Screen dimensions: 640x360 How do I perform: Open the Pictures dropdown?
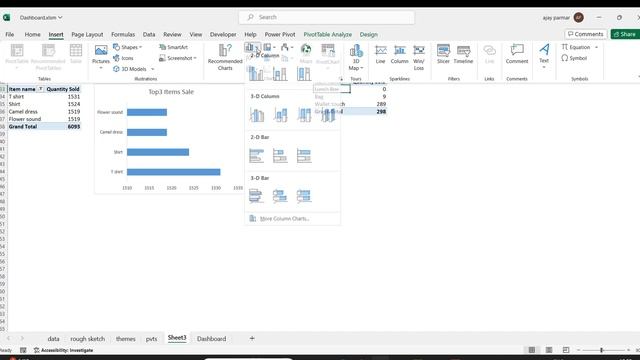coord(101,68)
